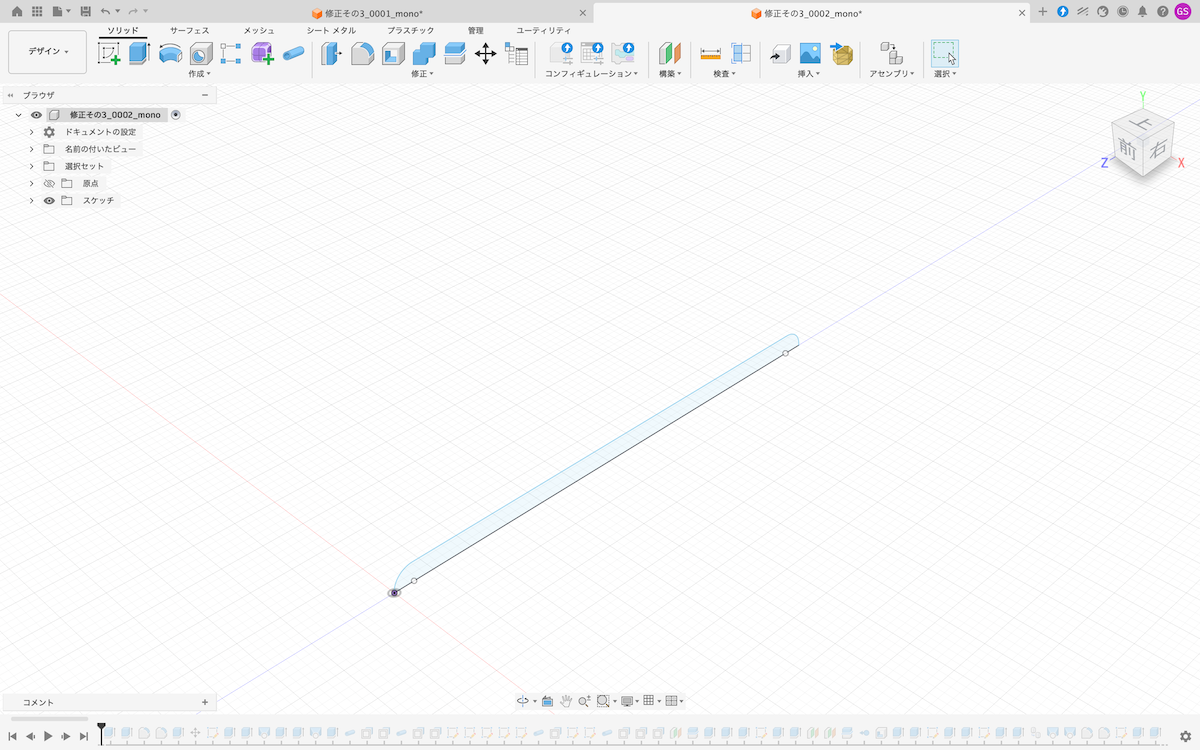The image size is (1200, 750).
Task: Select the Measure tool
Action: (x=711, y=53)
